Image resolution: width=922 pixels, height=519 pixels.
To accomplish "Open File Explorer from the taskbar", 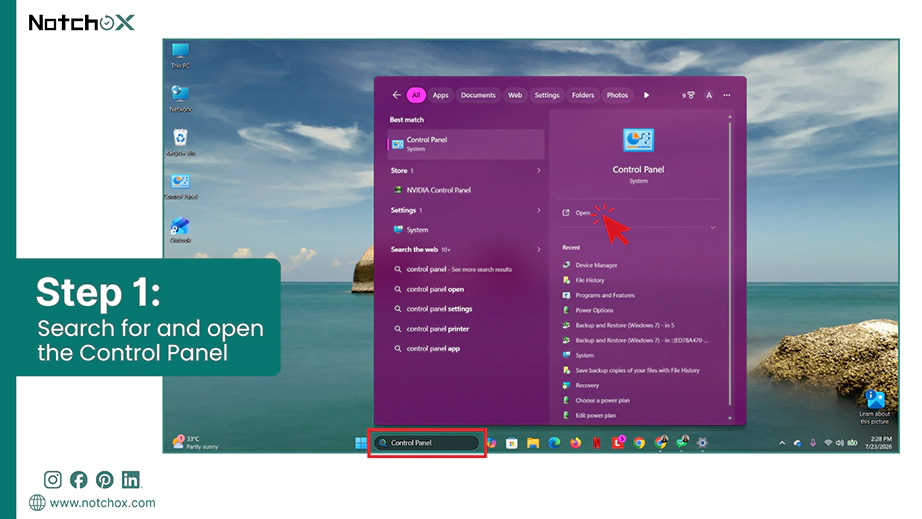I will click(x=533, y=443).
